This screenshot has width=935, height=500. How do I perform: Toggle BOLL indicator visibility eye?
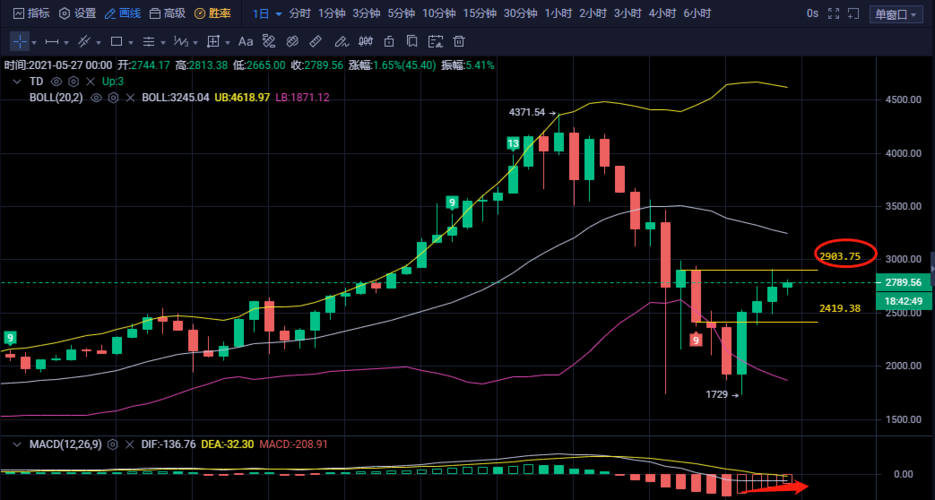pyautogui.click(x=96, y=97)
